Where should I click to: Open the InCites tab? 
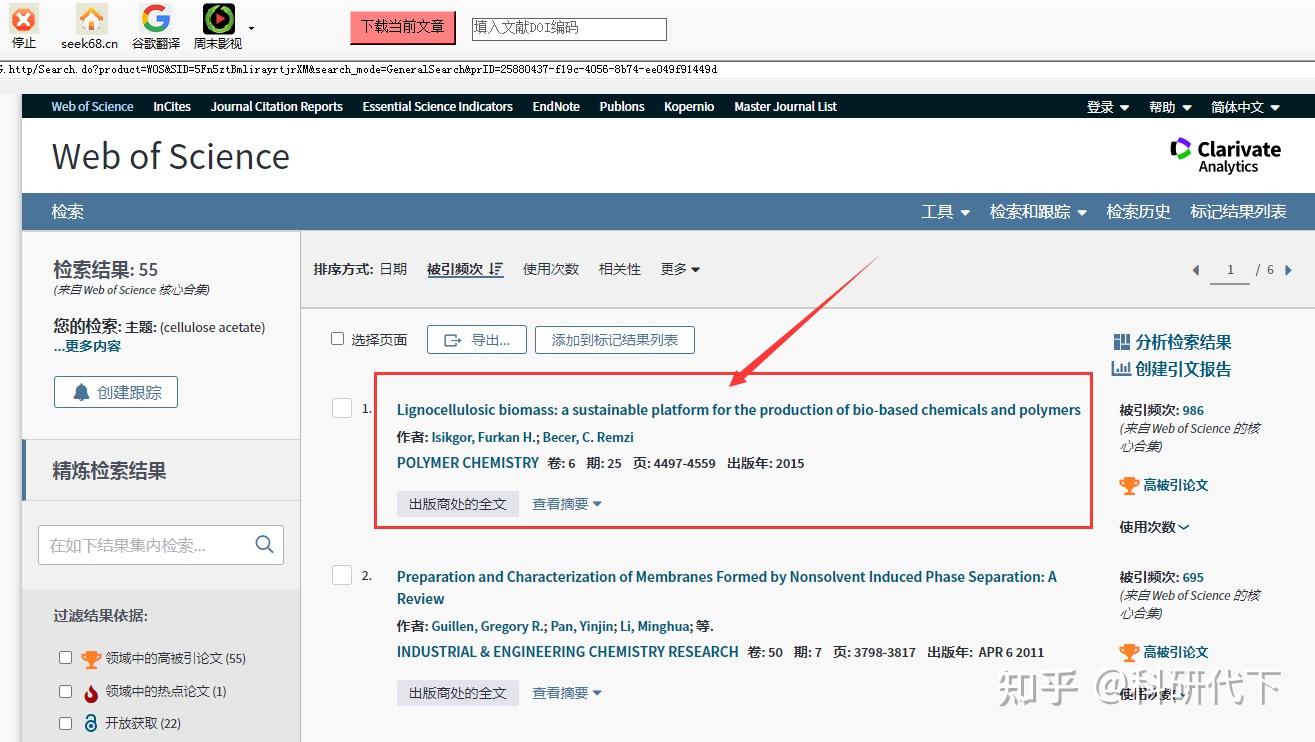click(x=172, y=107)
